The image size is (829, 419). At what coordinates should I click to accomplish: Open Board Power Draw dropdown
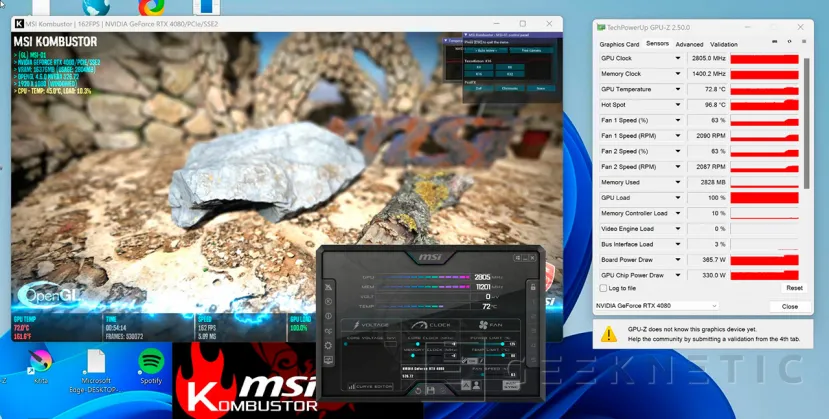(678, 259)
